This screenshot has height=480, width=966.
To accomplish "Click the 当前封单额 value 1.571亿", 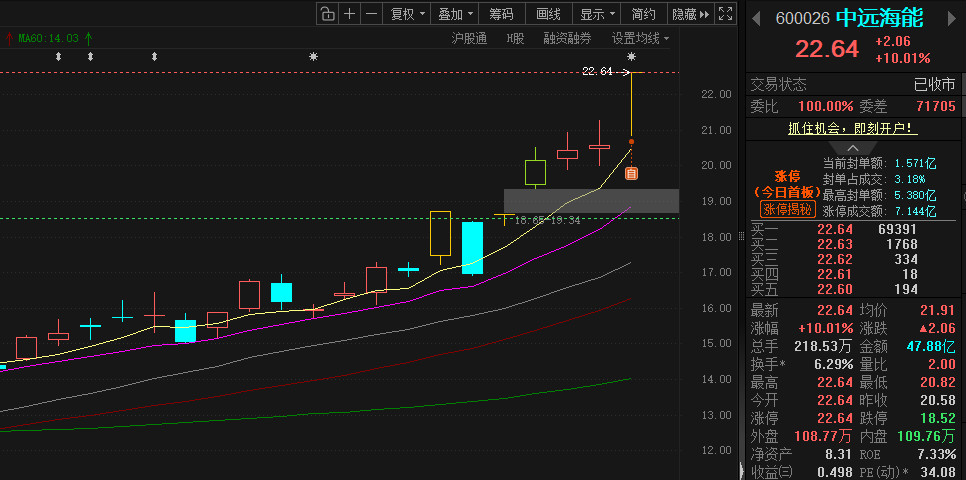I will [x=915, y=163].
